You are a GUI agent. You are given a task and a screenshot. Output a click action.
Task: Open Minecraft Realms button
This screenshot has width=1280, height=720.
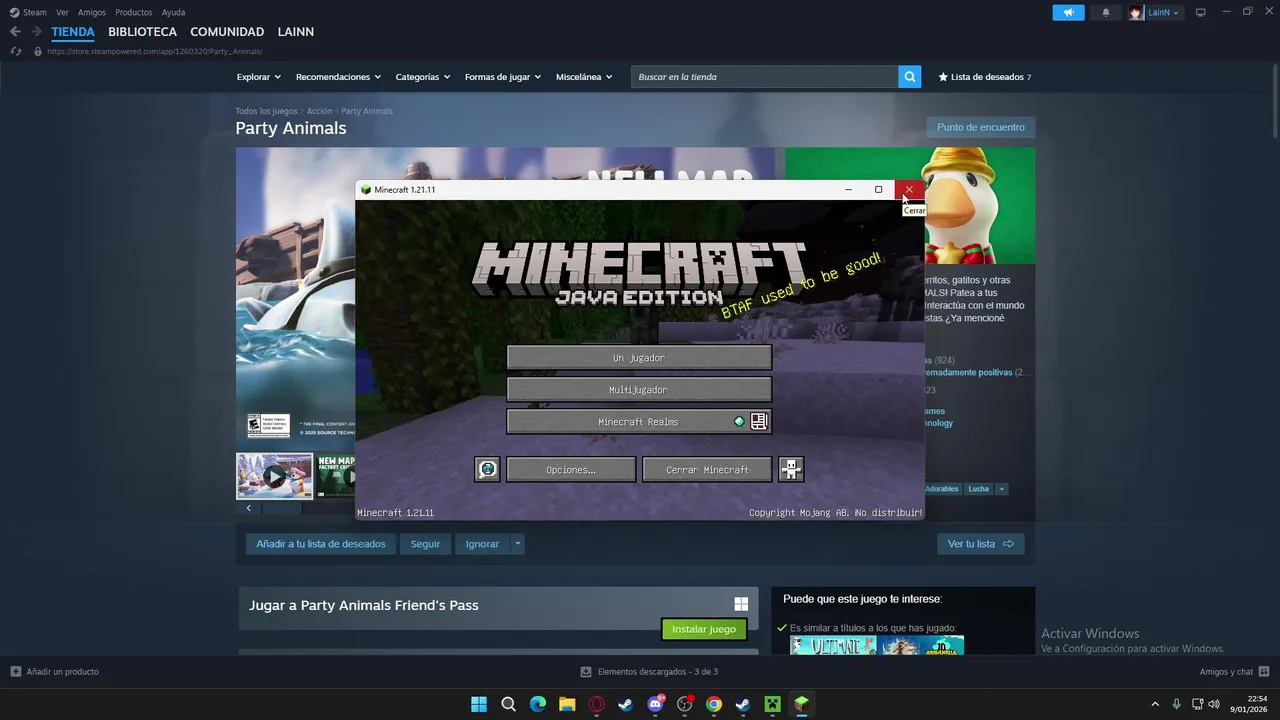click(639, 421)
